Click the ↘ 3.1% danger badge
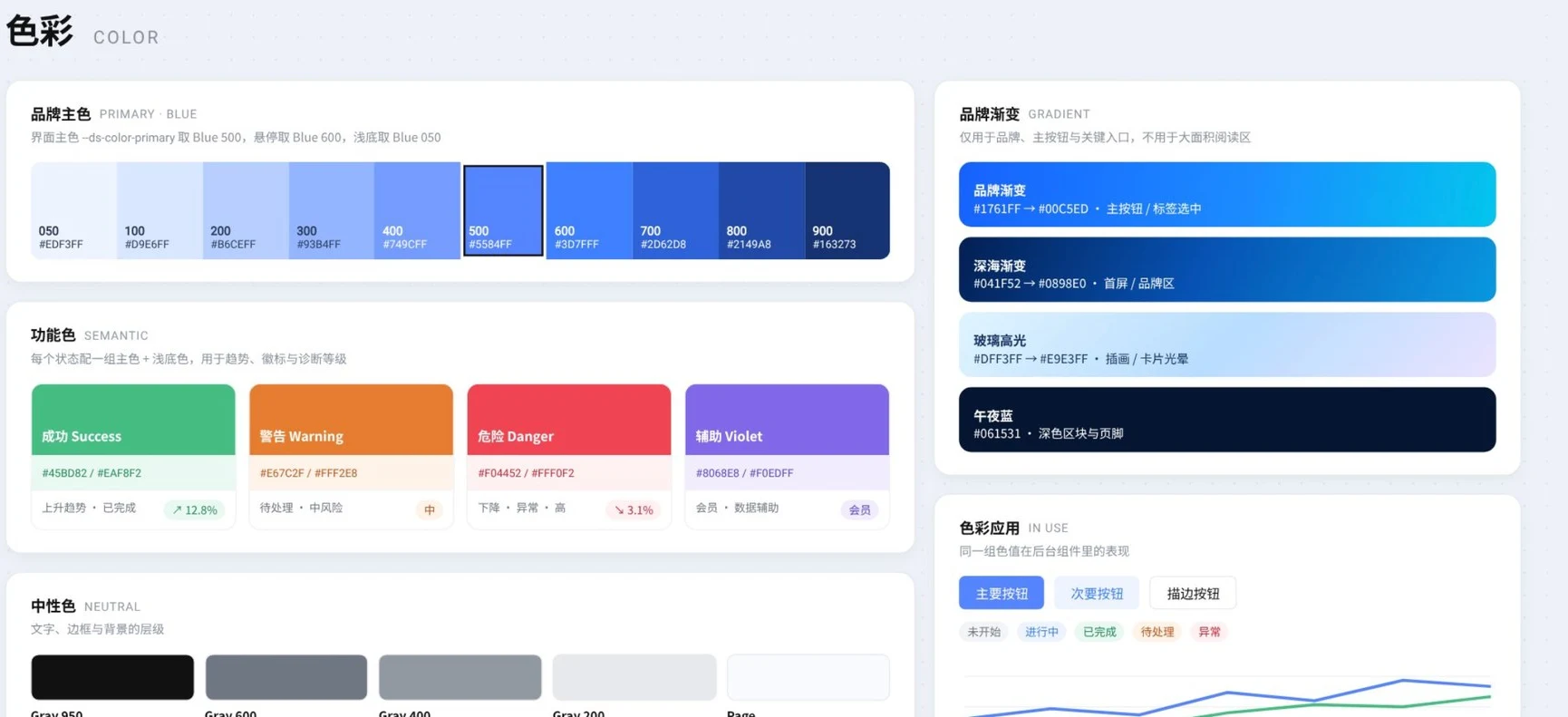 click(634, 509)
